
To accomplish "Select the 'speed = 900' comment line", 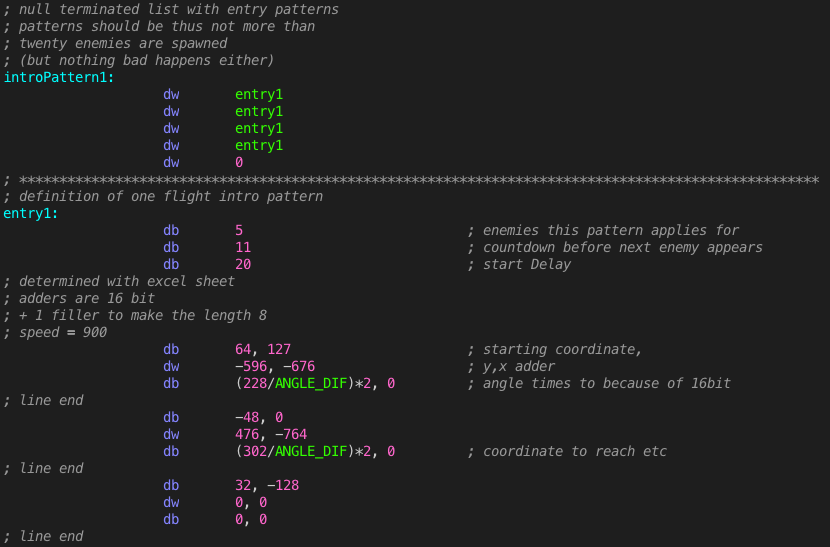I will click(x=55, y=332).
